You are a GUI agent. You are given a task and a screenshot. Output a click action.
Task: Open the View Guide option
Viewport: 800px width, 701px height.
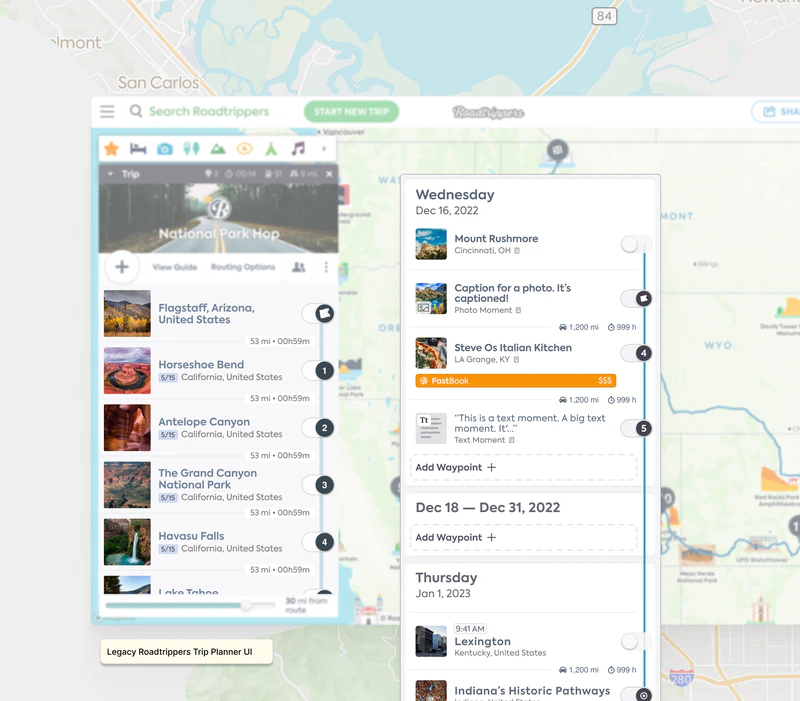coord(174,267)
